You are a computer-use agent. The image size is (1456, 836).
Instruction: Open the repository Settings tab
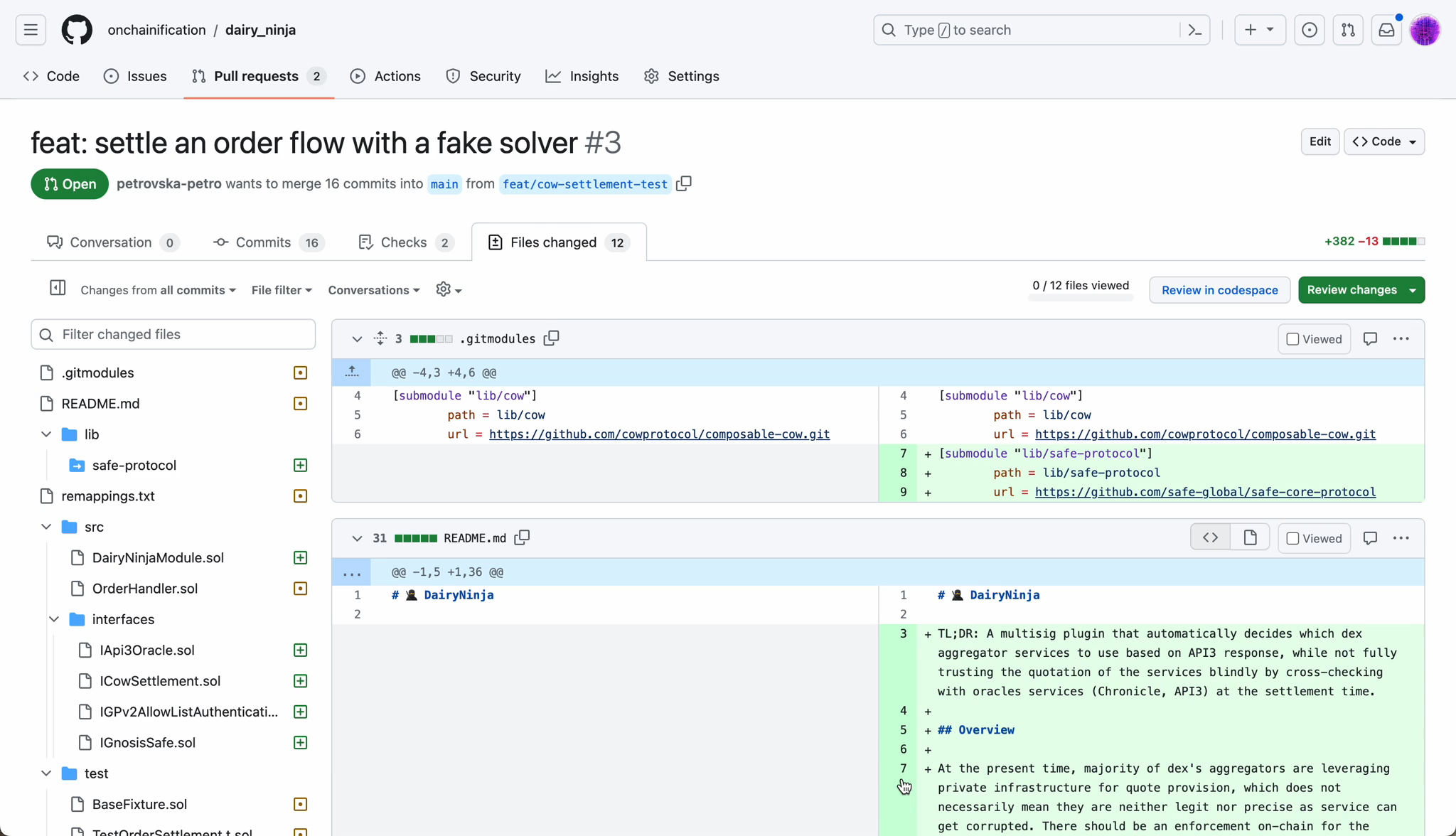(x=682, y=76)
